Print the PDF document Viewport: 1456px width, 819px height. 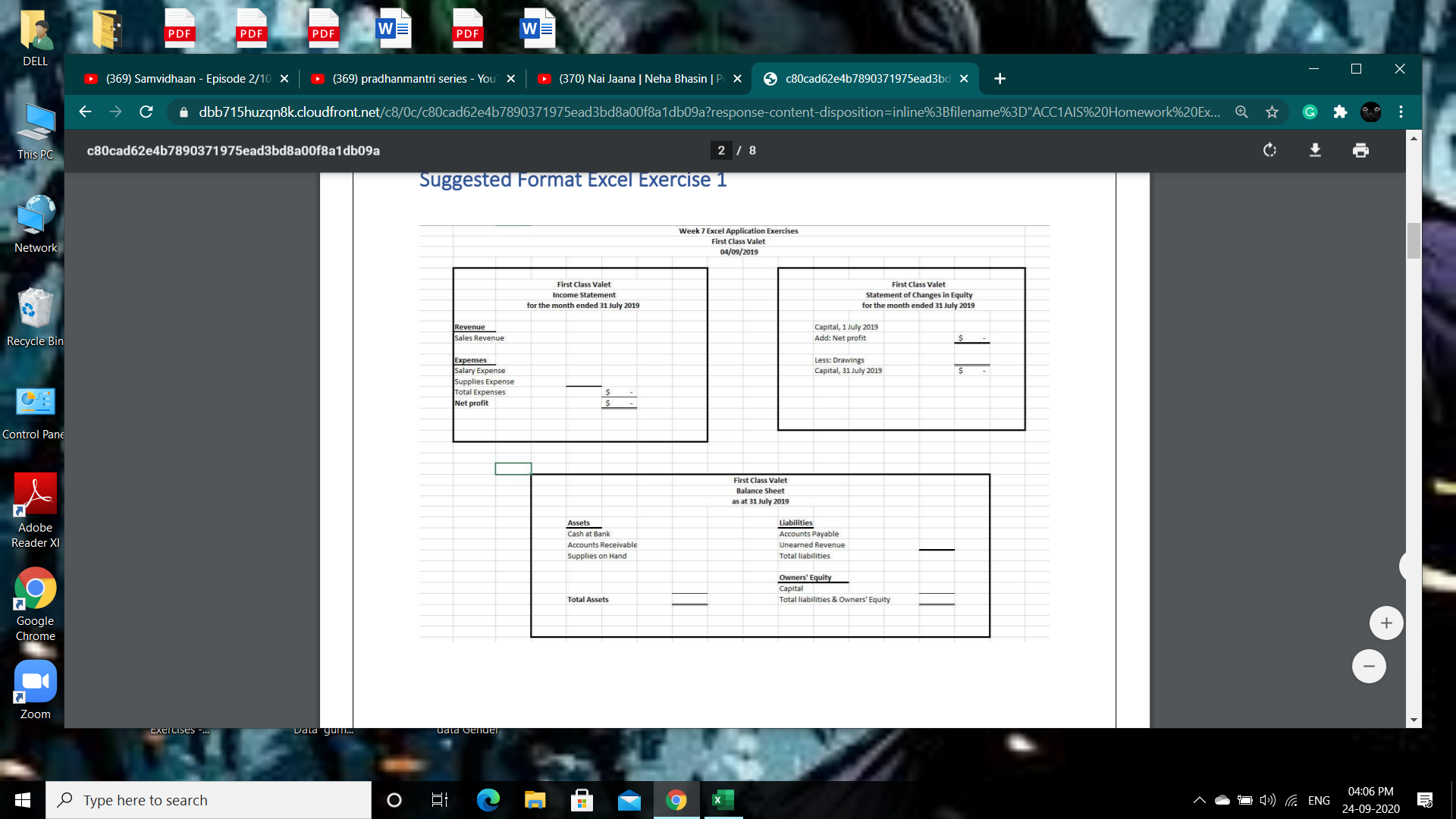1360,150
